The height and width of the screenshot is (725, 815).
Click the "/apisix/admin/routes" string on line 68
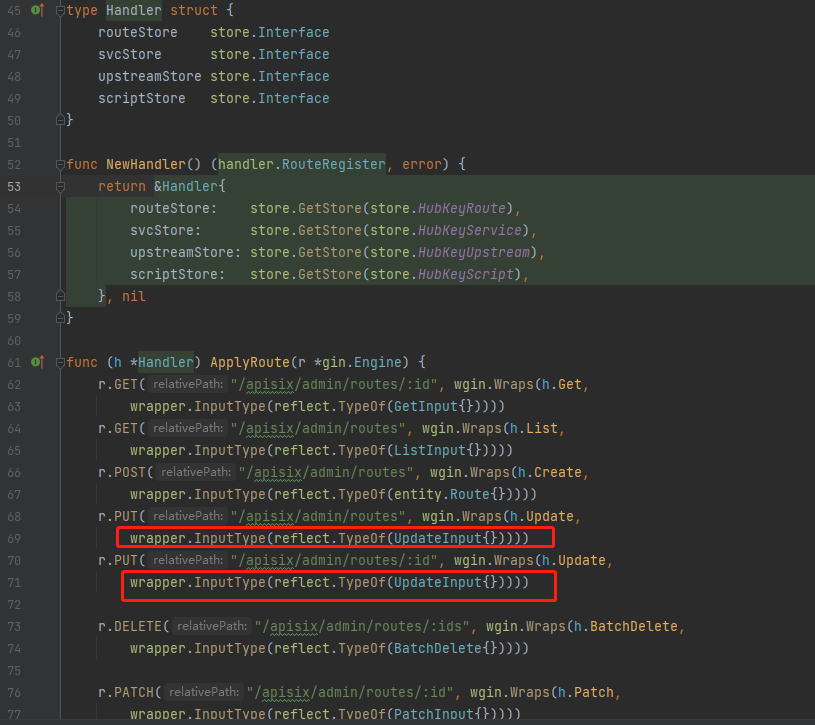tap(318, 516)
